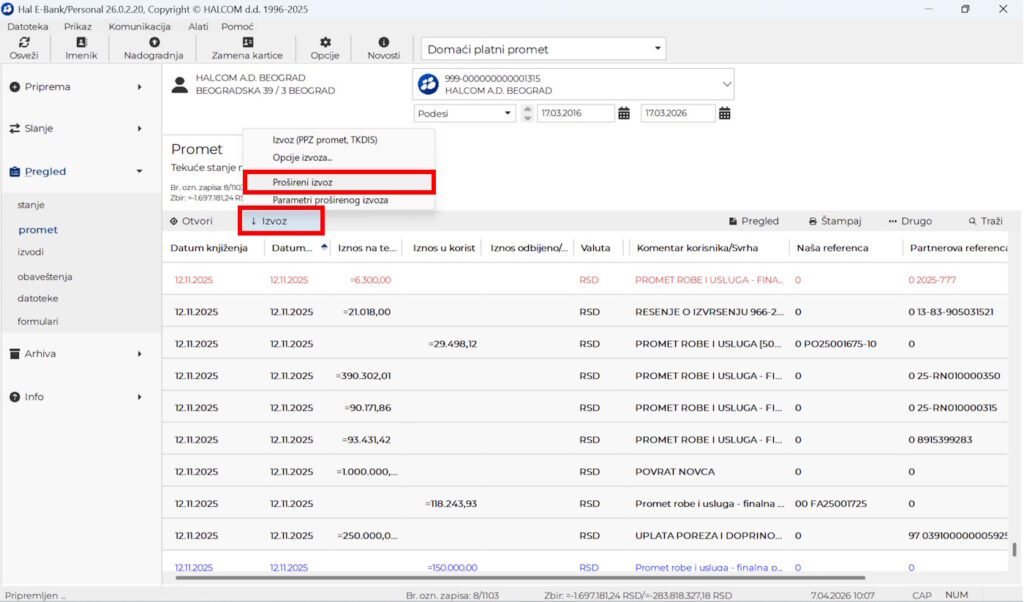Open Opcije settings gear
The image size is (1024, 602).
(325, 43)
